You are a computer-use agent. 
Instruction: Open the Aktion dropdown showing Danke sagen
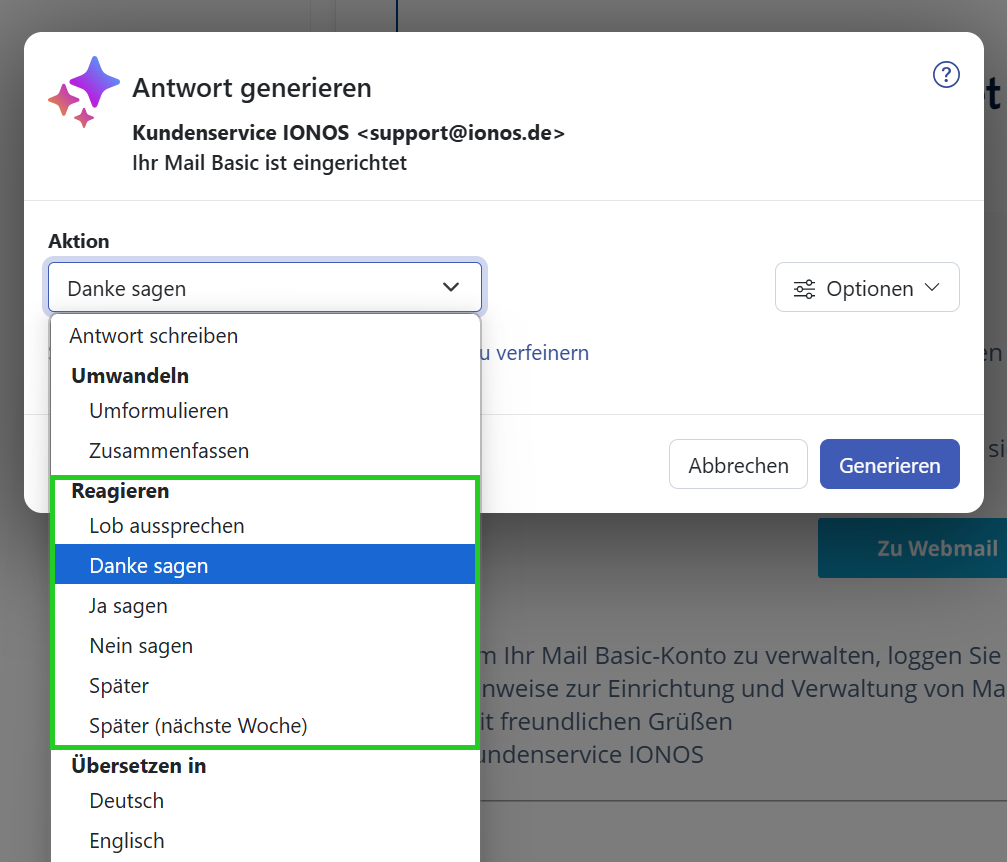(x=265, y=287)
